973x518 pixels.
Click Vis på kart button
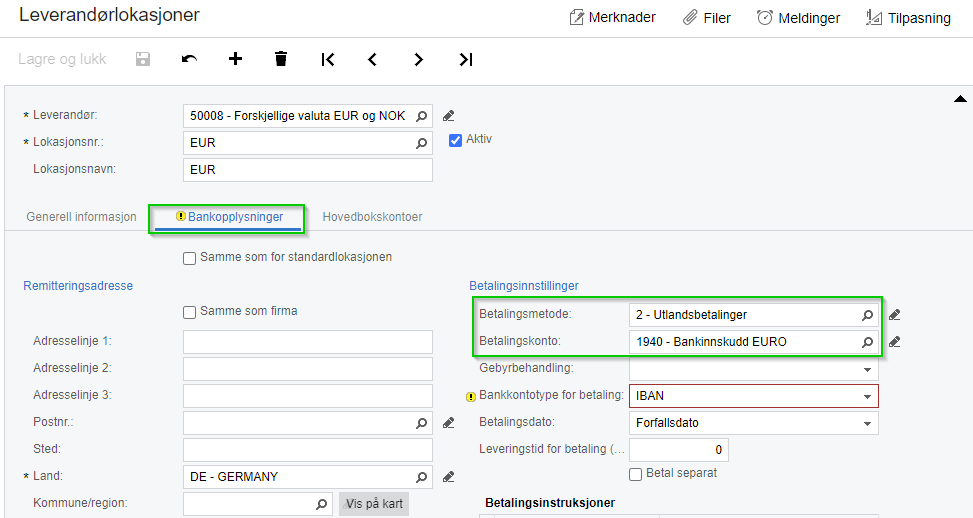[374, 504]
